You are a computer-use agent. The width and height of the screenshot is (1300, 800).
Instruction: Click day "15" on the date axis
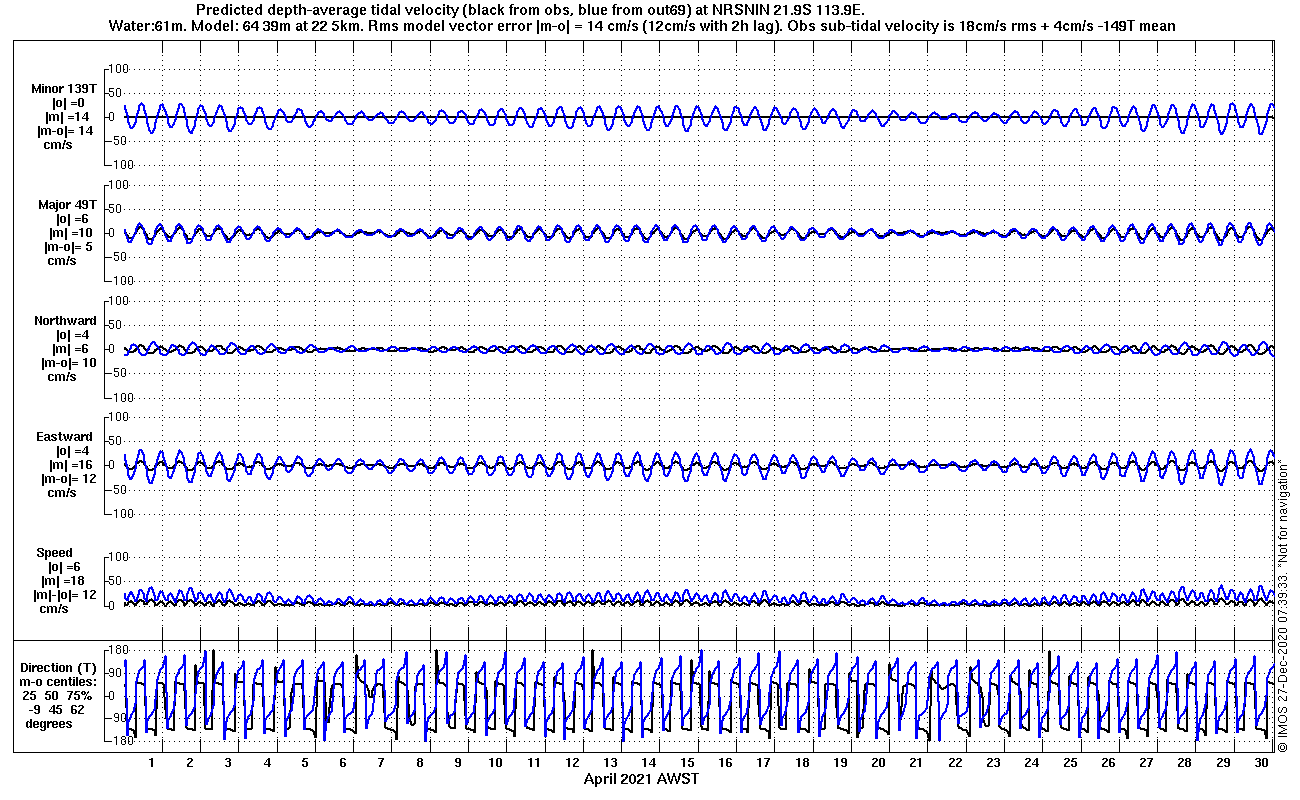(687, 763)
